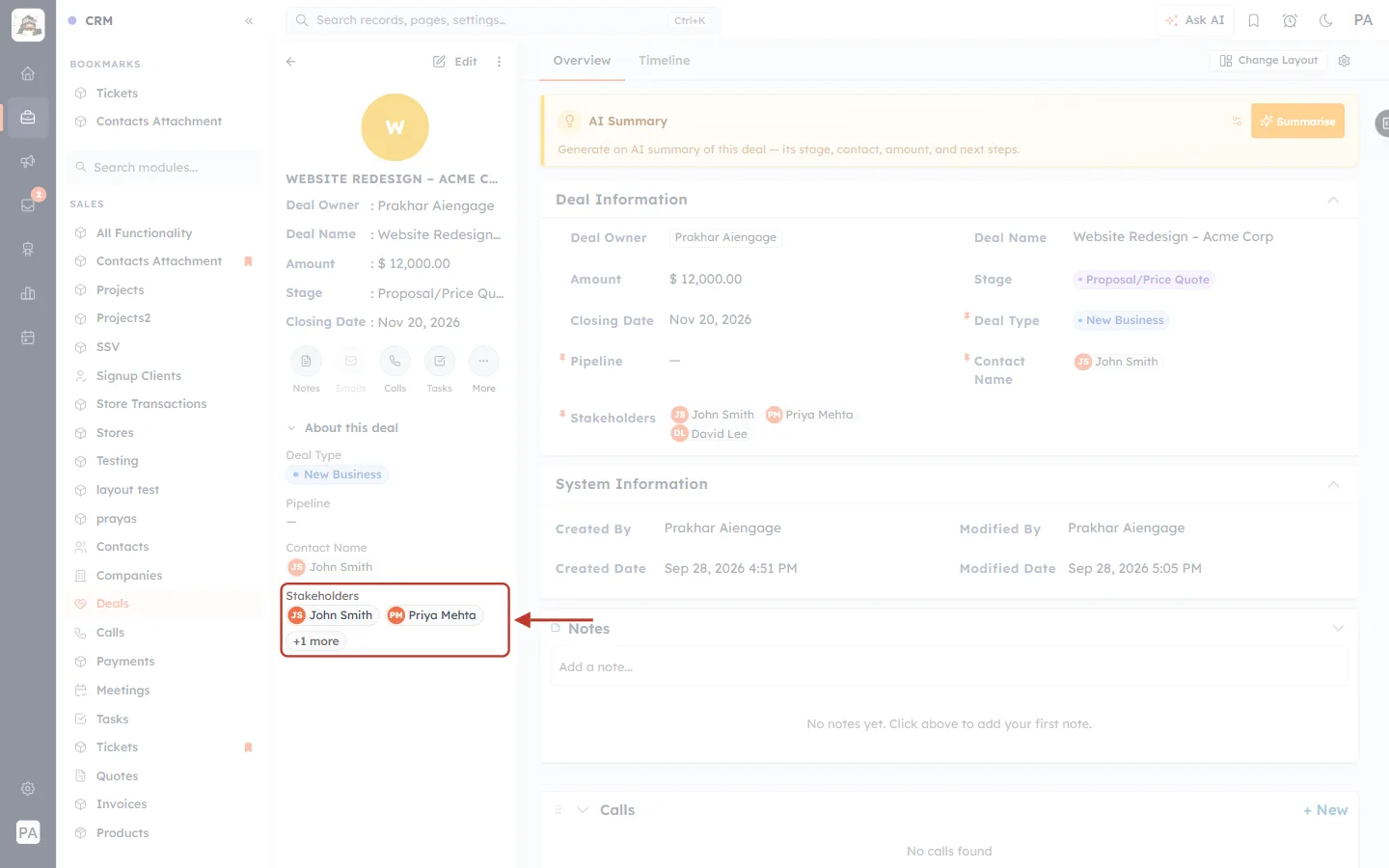Image resolution: width=1389 pixels, height=868 pixels.
Task: Collapse the System Information section
Action: tap(1333, 484)
